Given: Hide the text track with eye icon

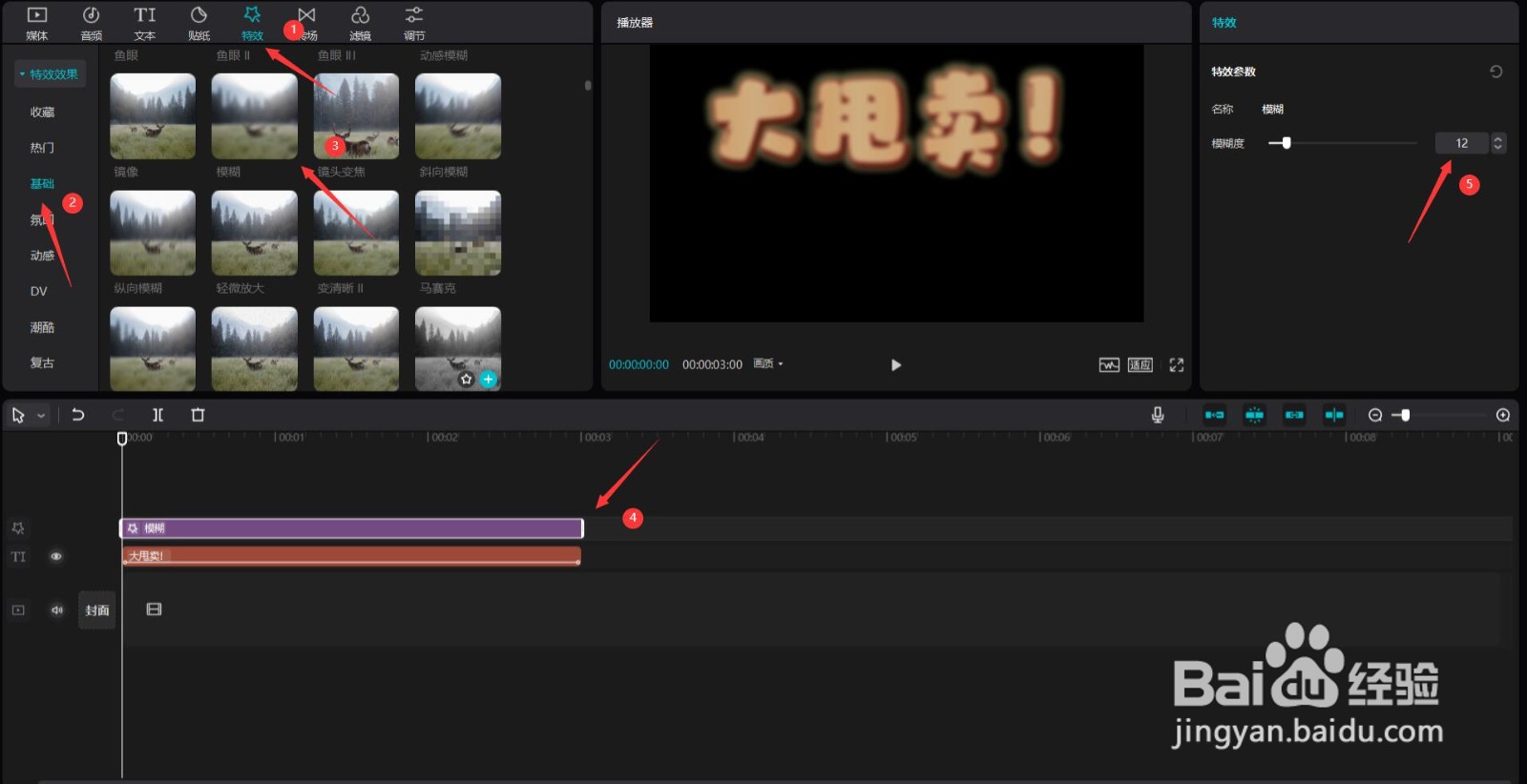Looking at the screenshot, I should (x=56, y=556).
